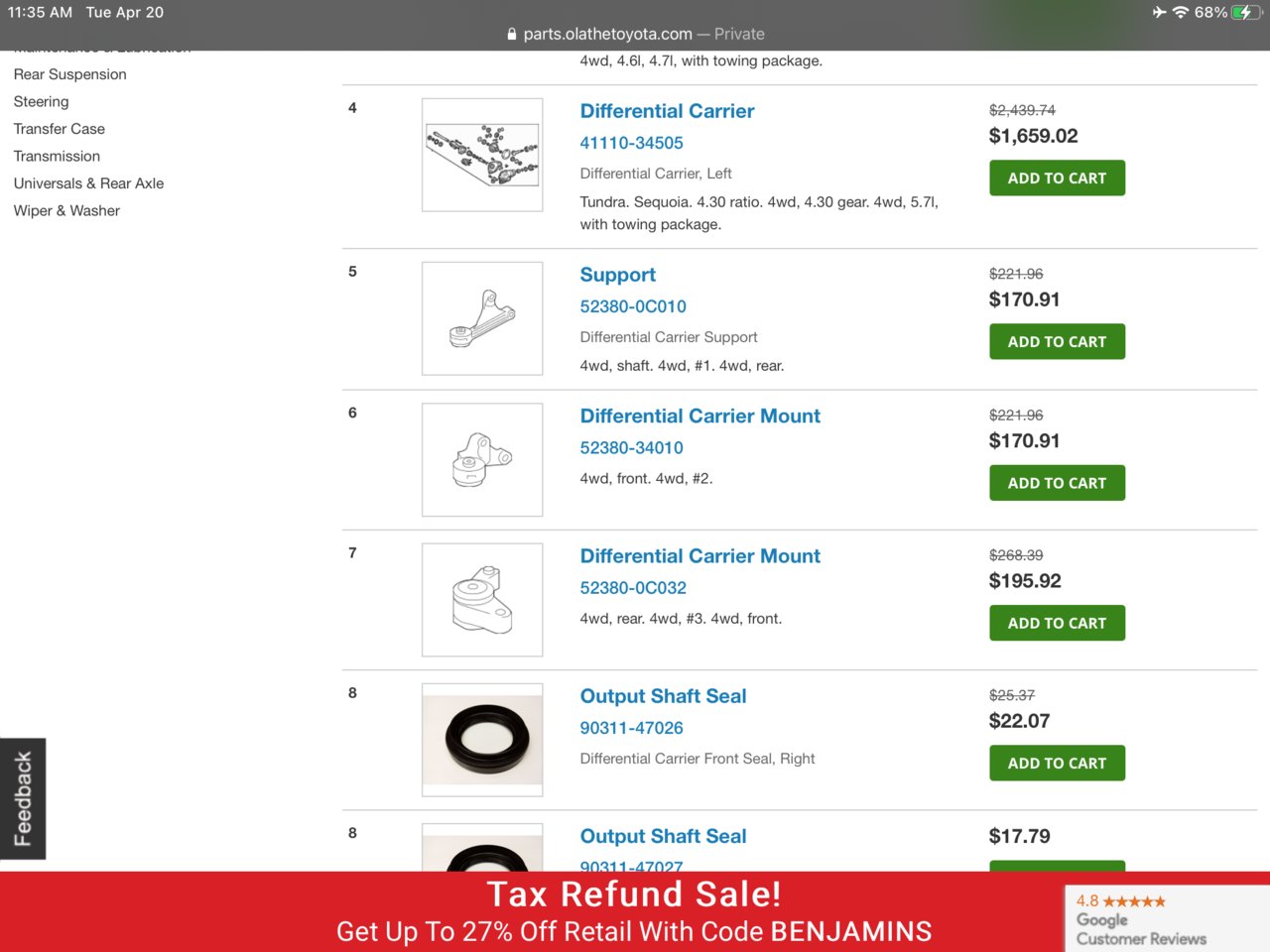Add Differential Carrier 41110-34505 to cart
Viewport: 1270px width, 952px height.
point(1057,178)
